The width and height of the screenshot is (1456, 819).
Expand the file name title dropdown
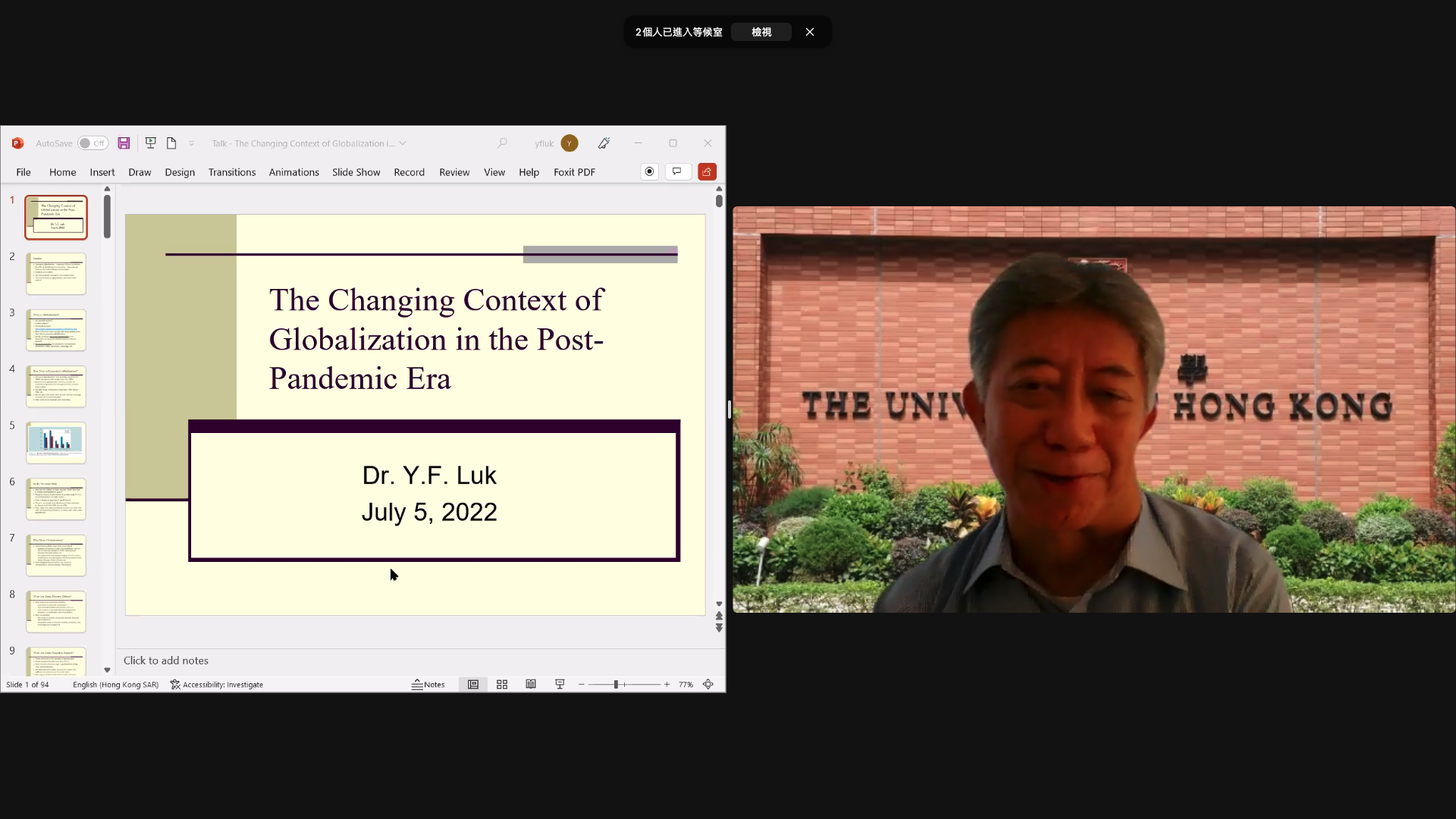point(403,143)
